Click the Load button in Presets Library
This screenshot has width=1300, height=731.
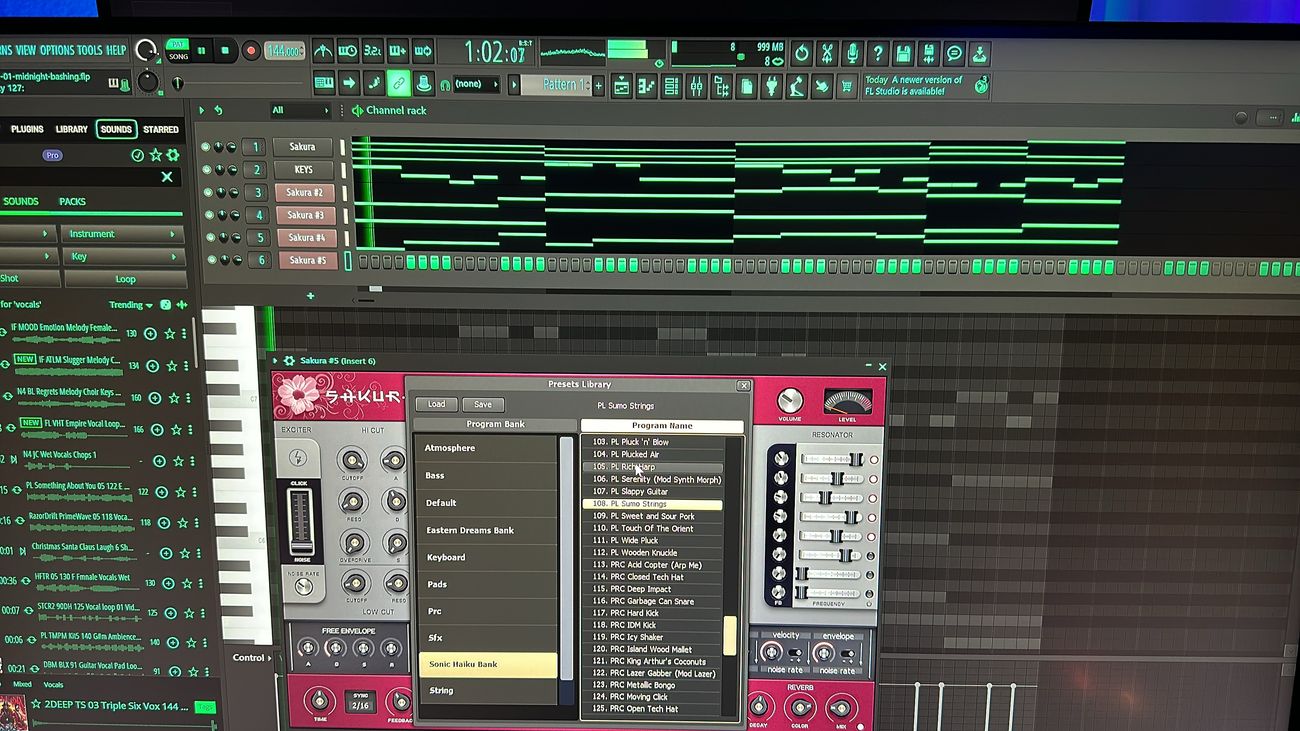click(436, 404)
